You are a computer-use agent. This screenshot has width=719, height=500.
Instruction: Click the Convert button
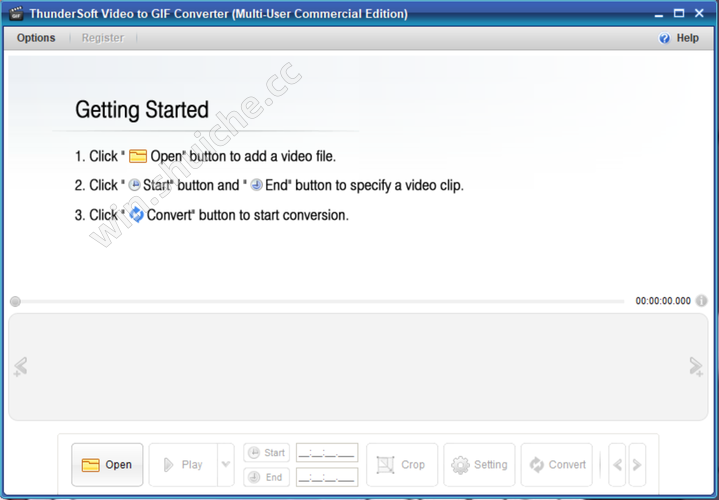tap(557, 465)
